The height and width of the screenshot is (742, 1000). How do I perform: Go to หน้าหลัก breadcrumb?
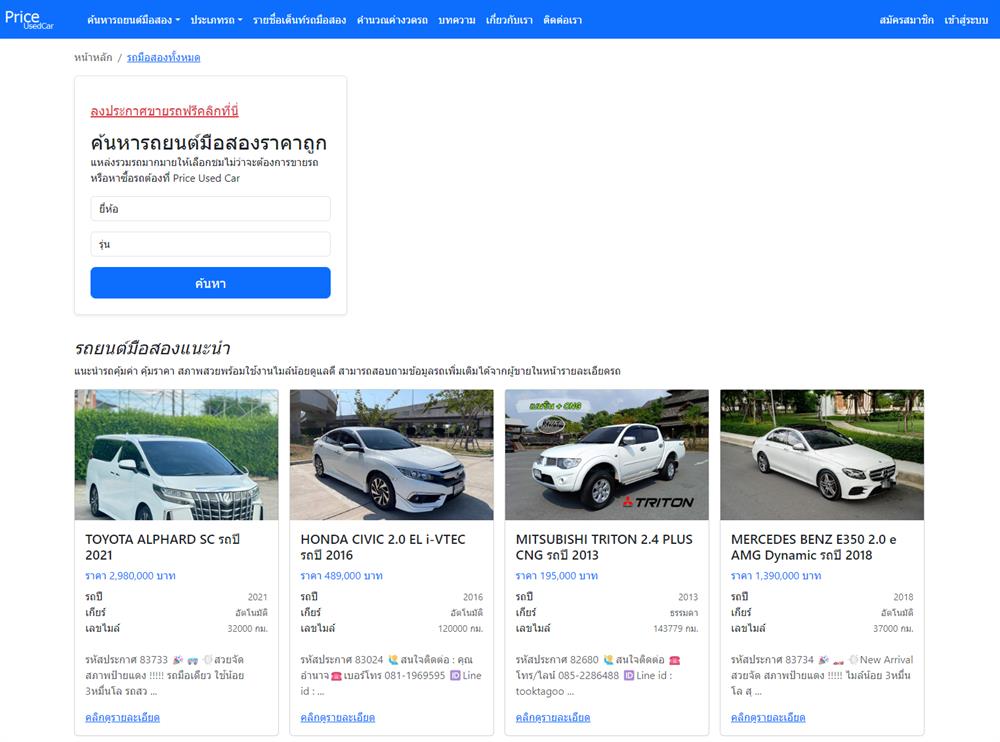click(x=93, y=58)
